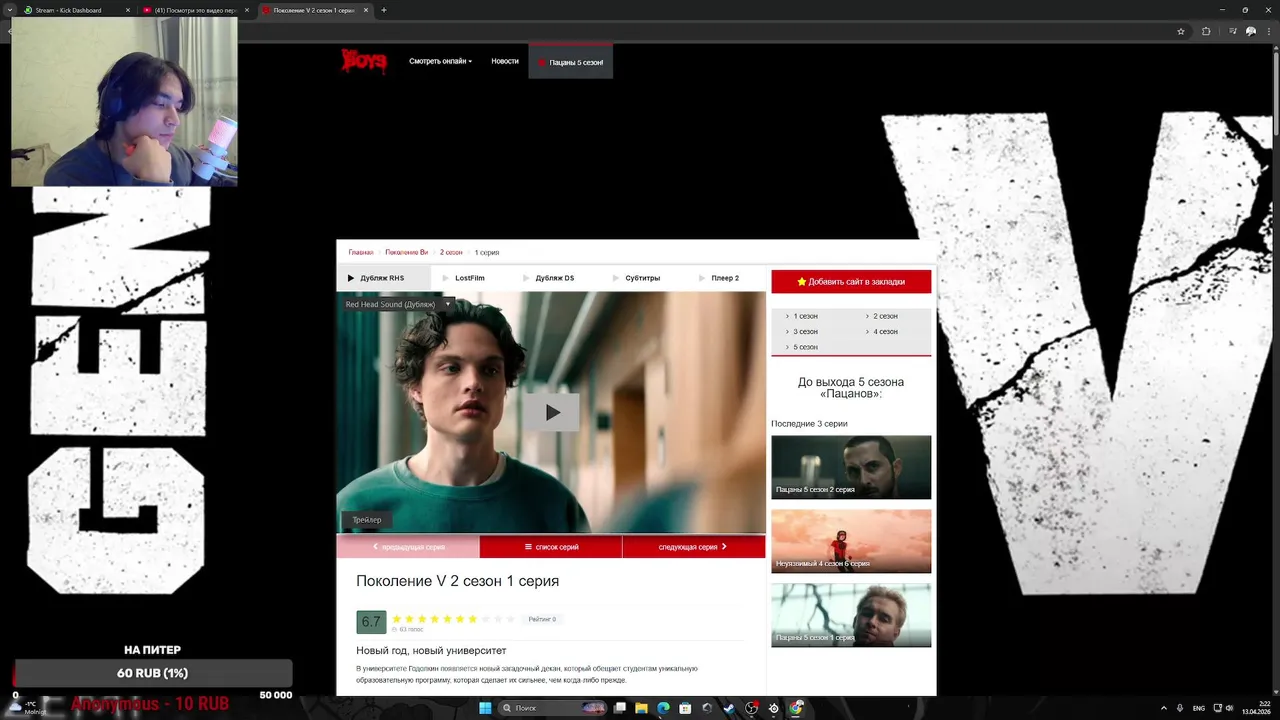Switch the ENG input language
This screenshot has width=1280, height=720.
[x=1199, y=708]
